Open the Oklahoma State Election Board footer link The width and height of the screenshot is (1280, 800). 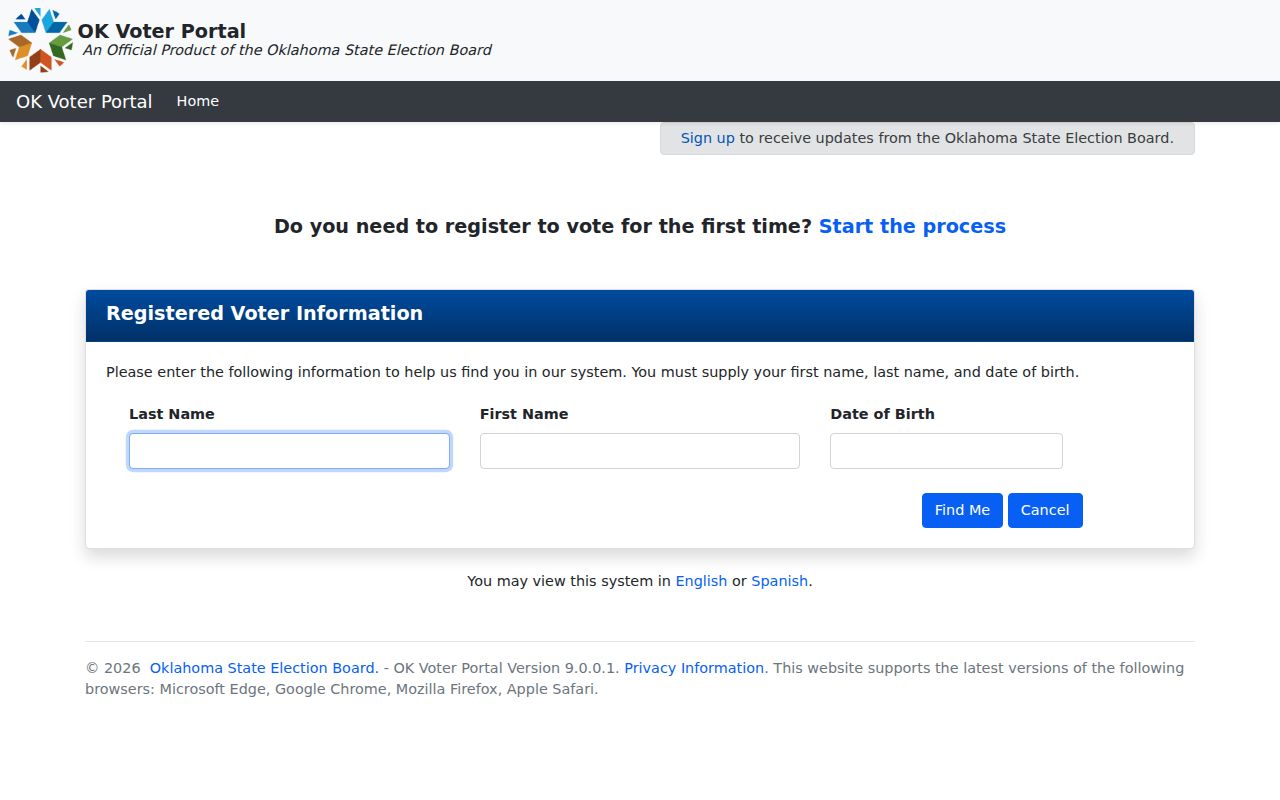262,668
